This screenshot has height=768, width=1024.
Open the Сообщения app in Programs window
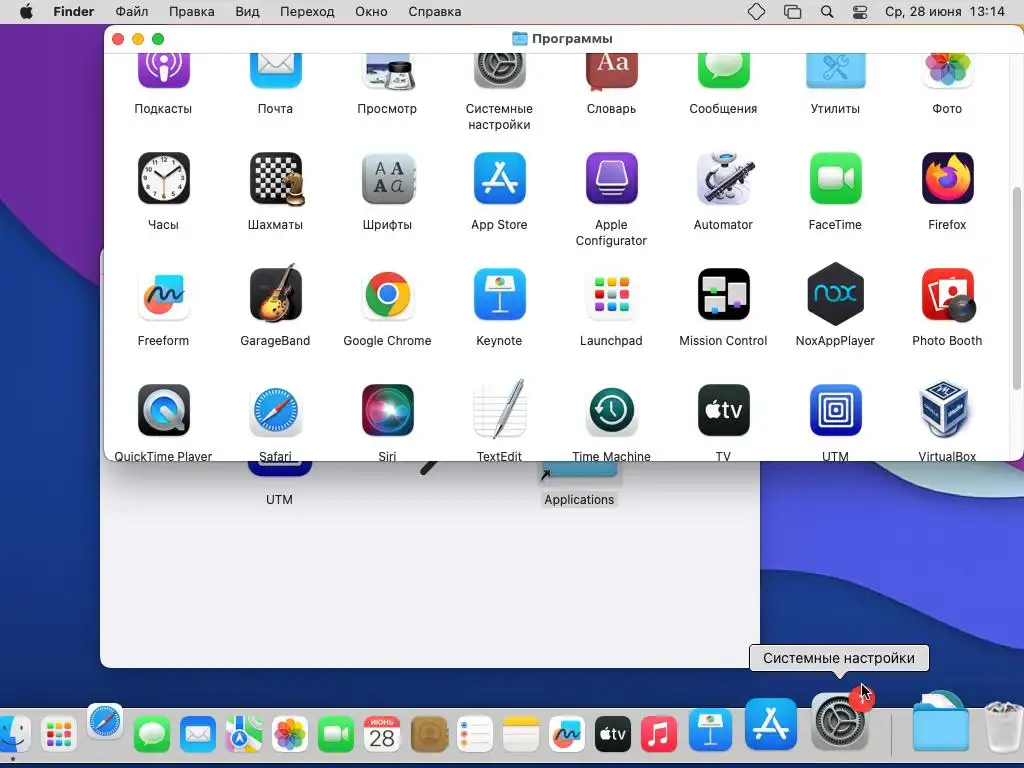click(x=723, y=71)
